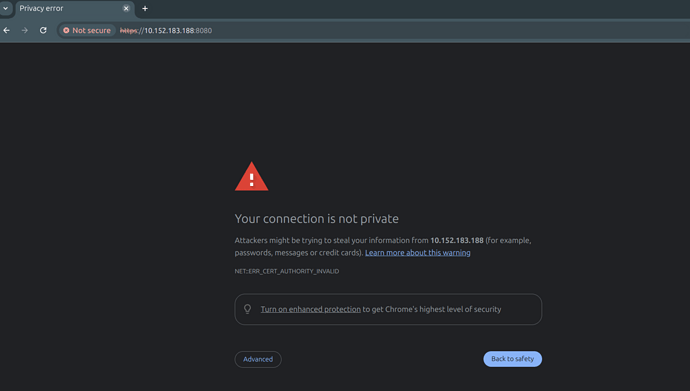Screen dimensions: 690x391
Task: Click NET::ERR_CERT_AUTHORITY_INVALID error code
Action: [x=286, y=271]
